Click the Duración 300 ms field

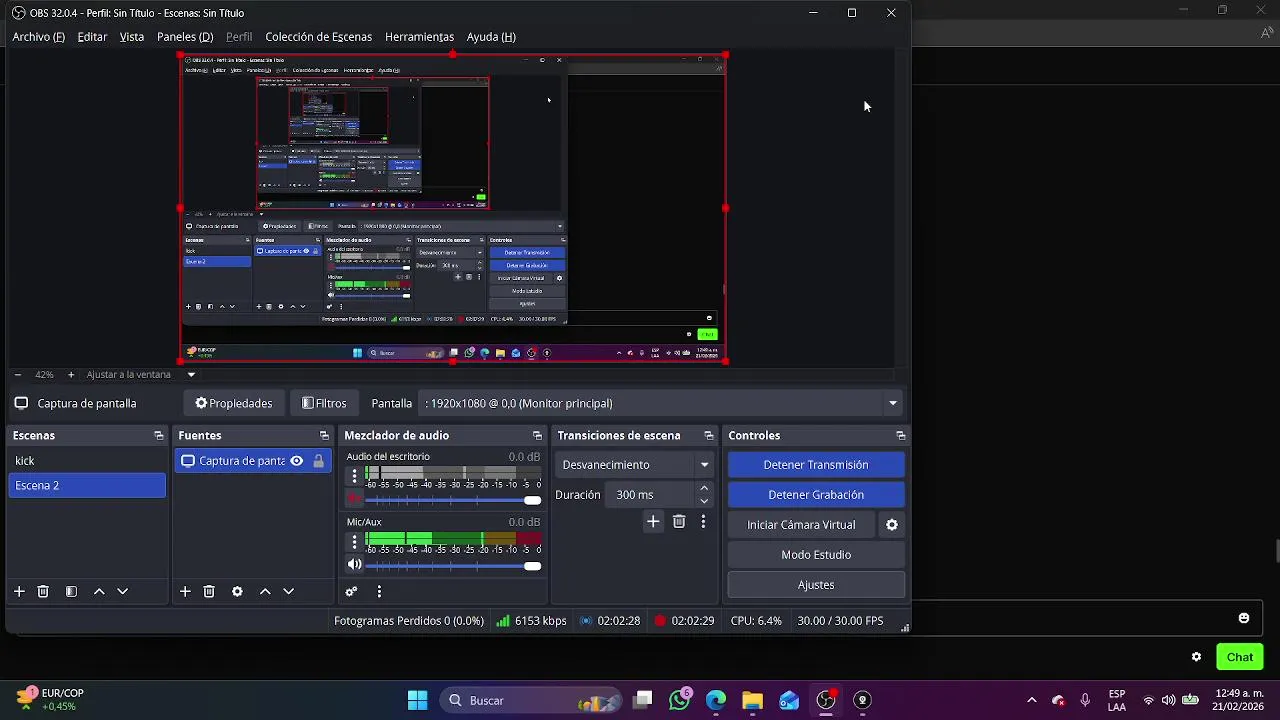[x=650, y=495]
